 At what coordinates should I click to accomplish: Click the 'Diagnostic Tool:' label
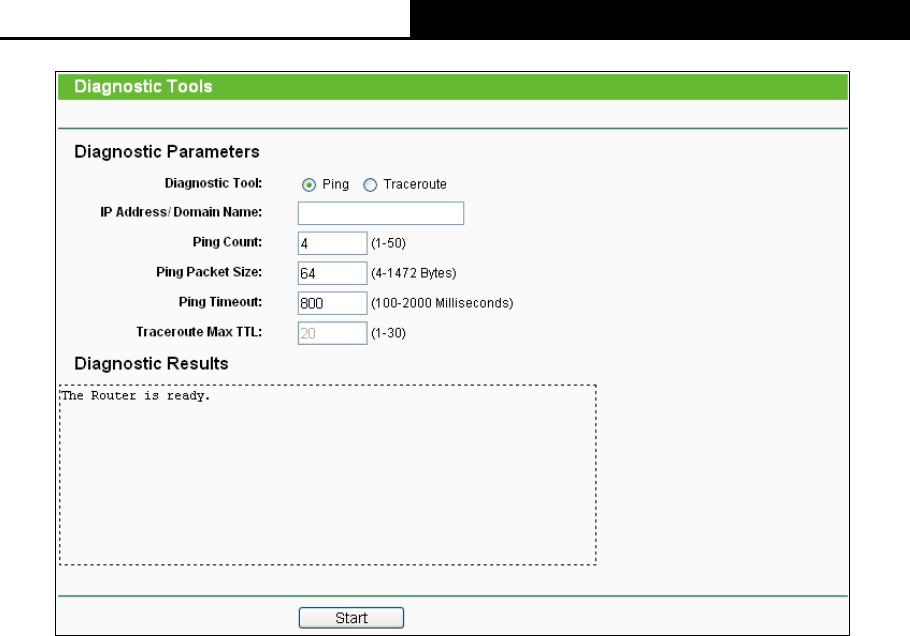tap(213, 183)
